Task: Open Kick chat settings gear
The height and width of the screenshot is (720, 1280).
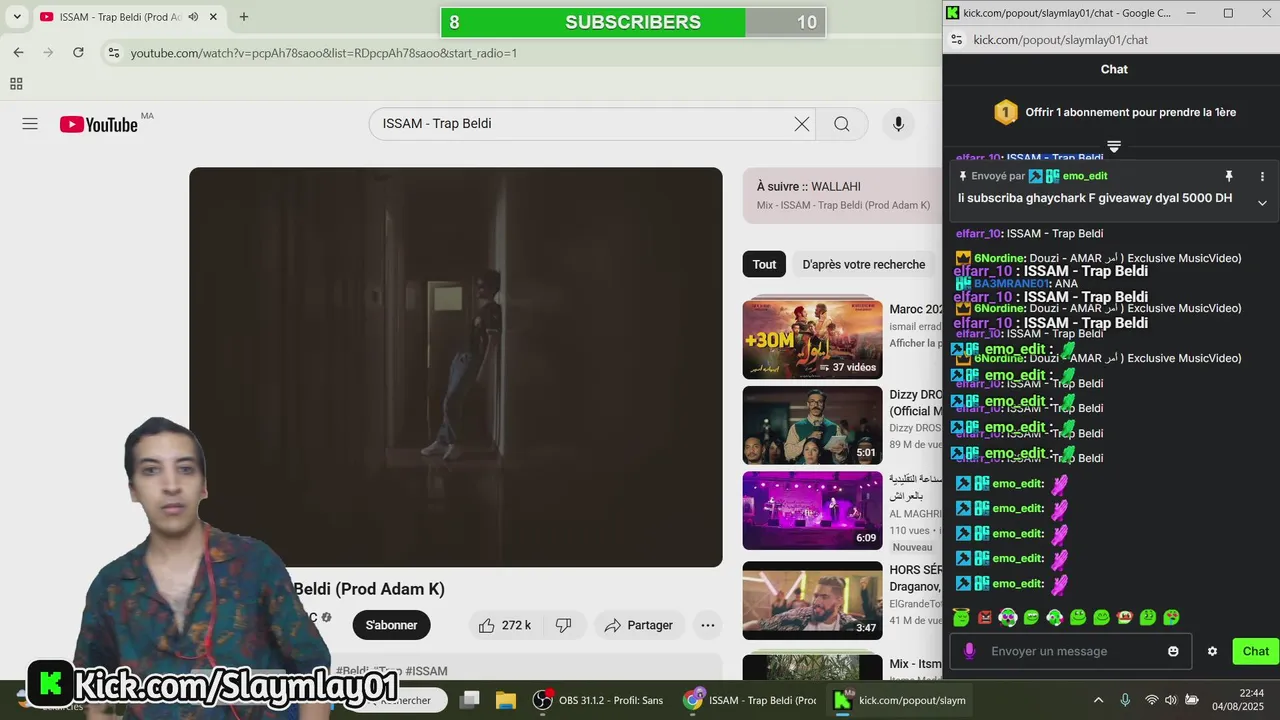Action: click(1212, 651)
